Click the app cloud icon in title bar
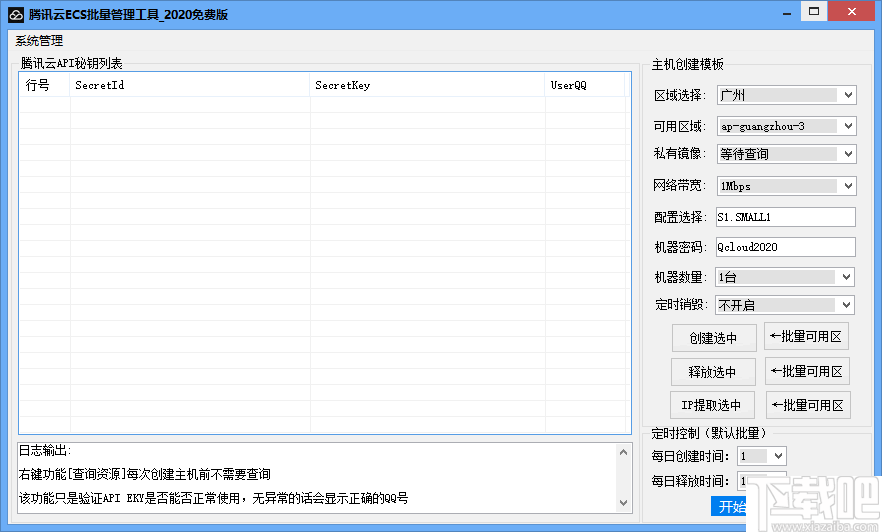882x532 pixels. pos(16,15)
